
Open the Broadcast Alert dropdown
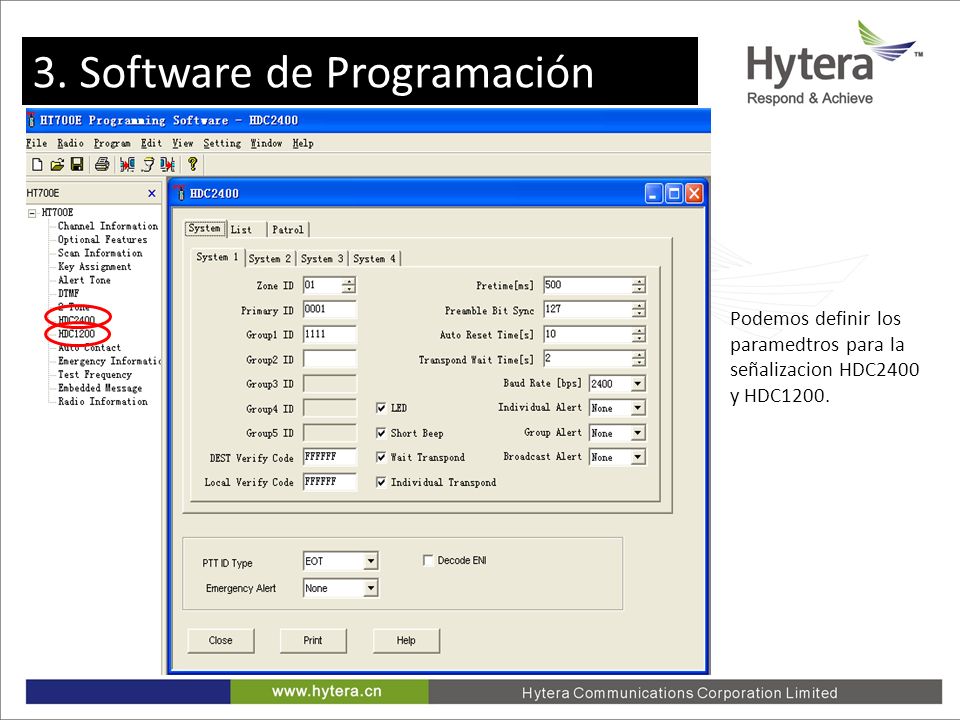tap(637, 457)
